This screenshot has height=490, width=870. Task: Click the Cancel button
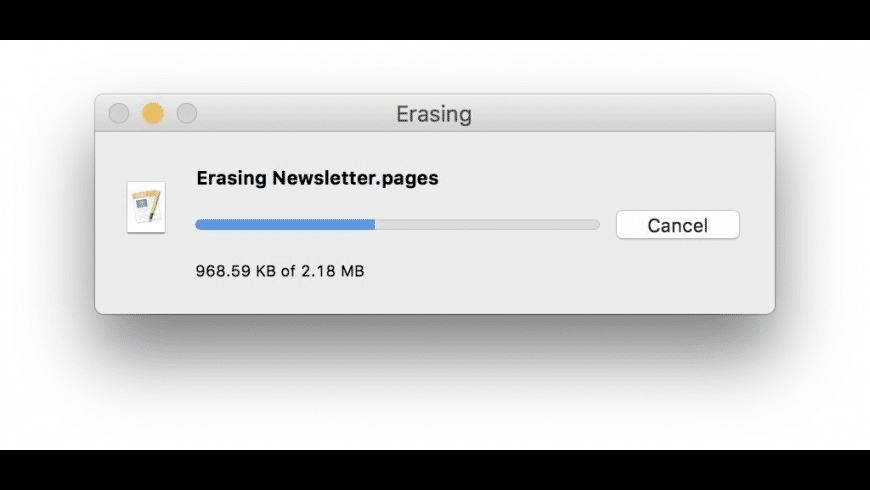(x=677, y=225)
